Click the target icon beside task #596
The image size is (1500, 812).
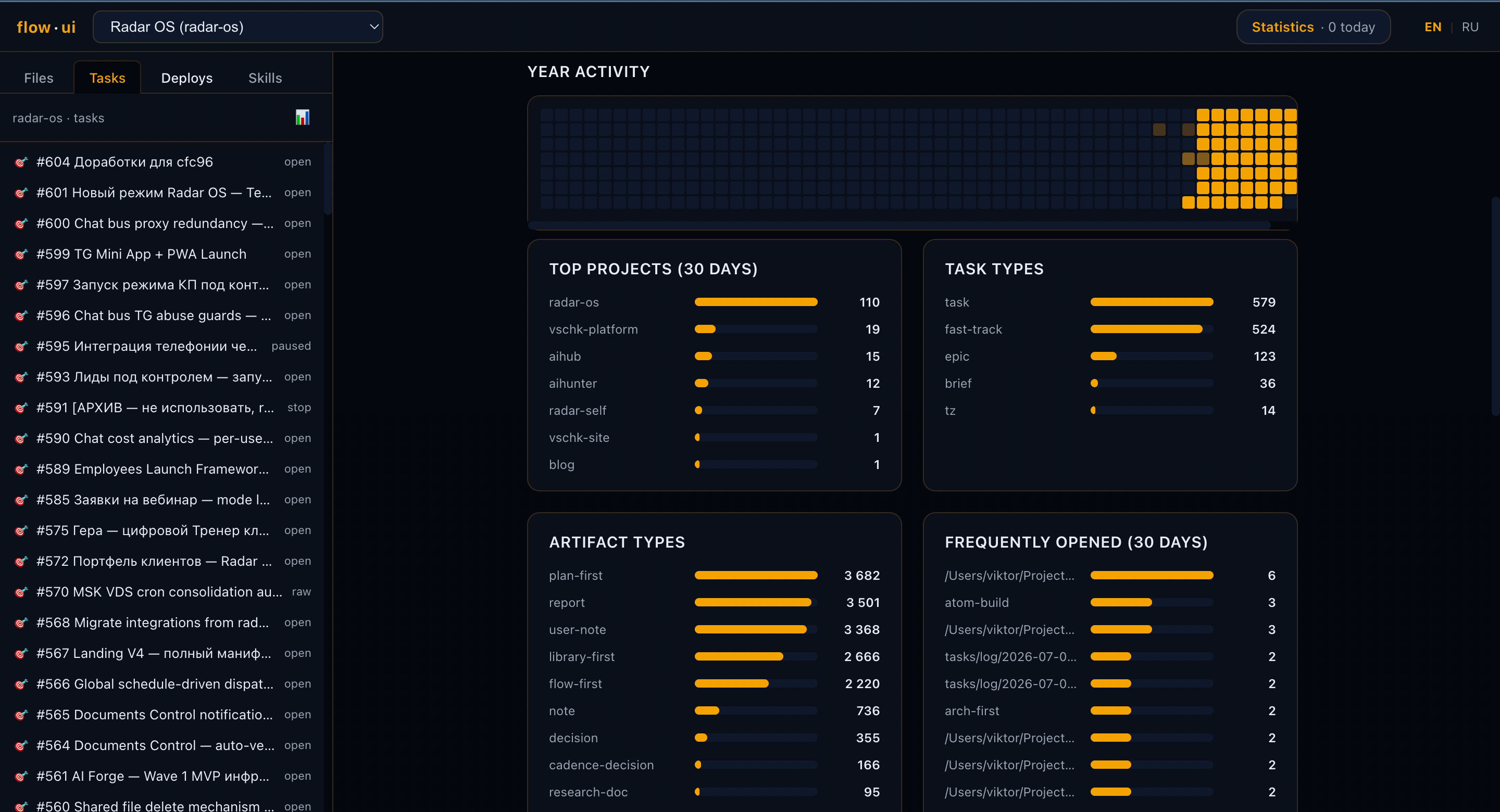click(x=21, y=315)
